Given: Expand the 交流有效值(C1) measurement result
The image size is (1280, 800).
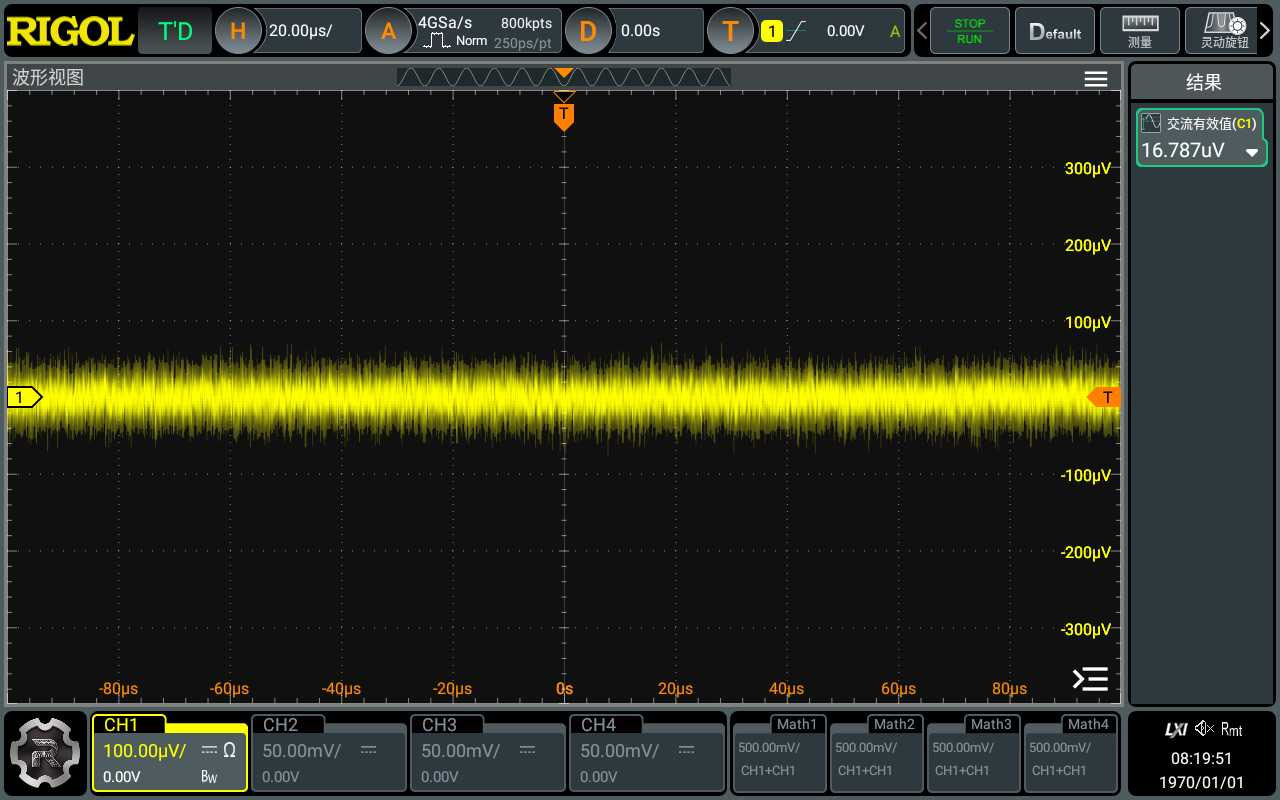Looking at the screenshot, I should click(x=1252, y=153).
